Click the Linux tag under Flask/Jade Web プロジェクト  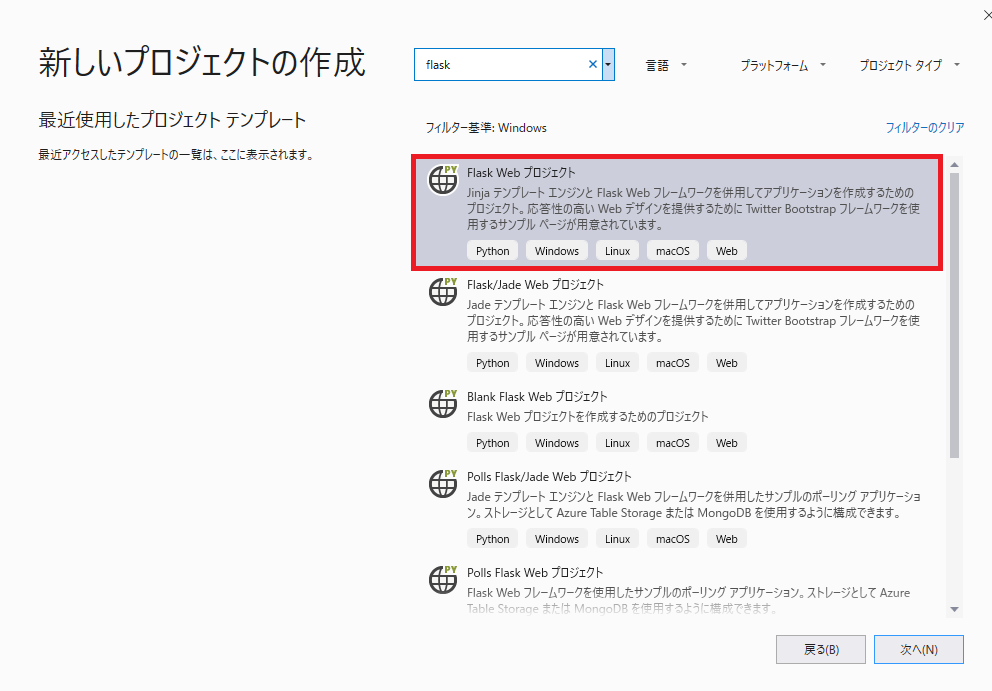pyautogui.click(x=617, y=363)
